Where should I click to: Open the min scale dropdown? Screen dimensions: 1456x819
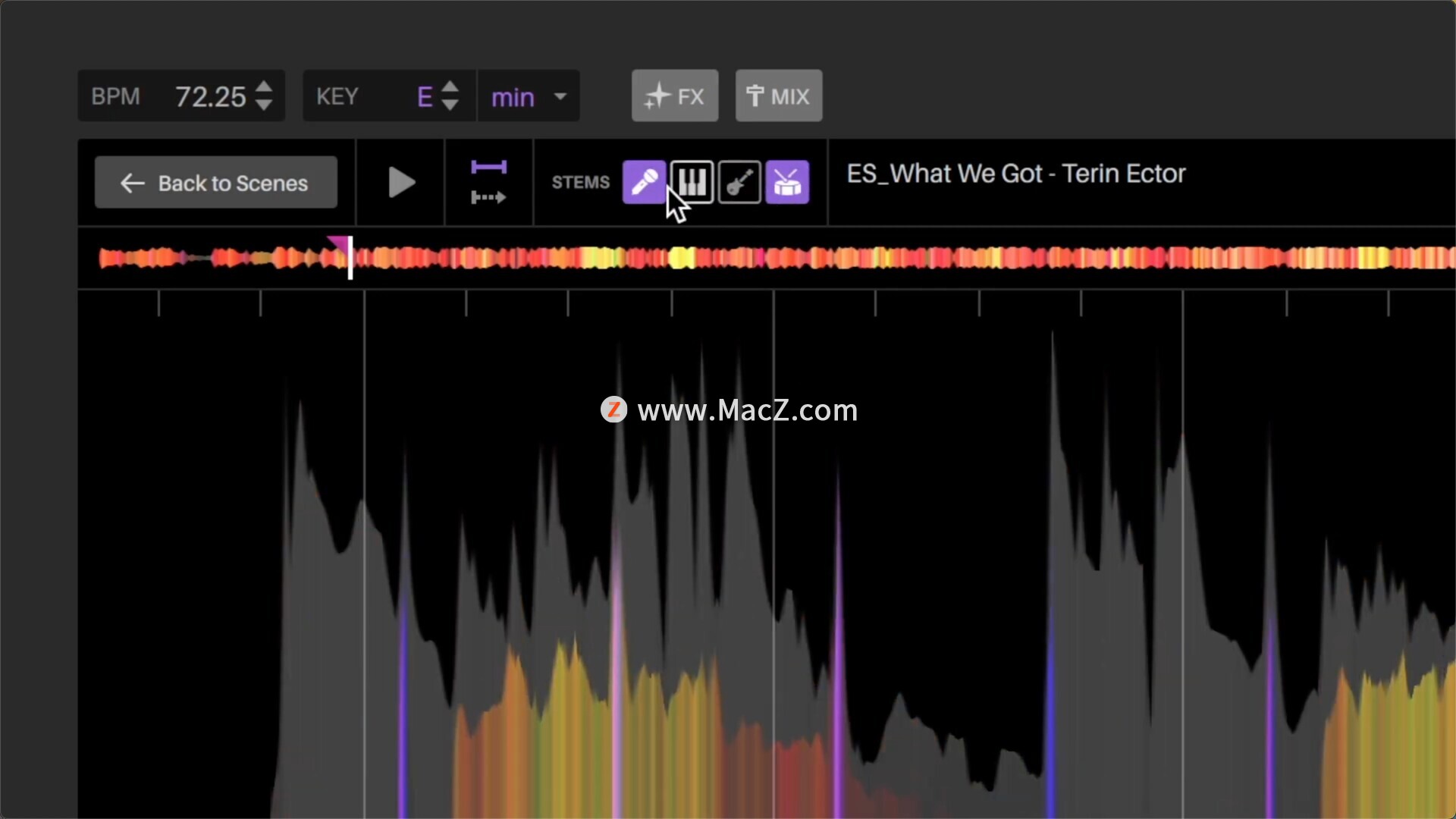pyautogui.click(x=529, y=96)
